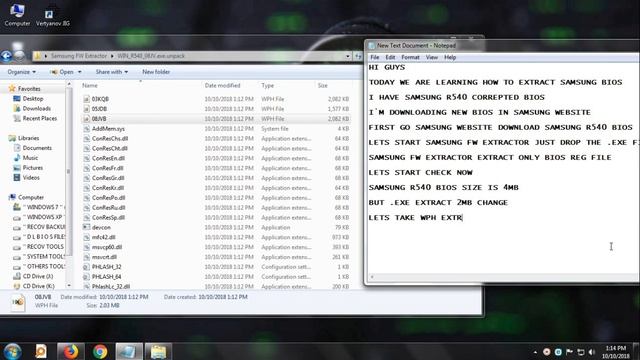Select the 08JVB file row
640x360 pixels.
216,119
